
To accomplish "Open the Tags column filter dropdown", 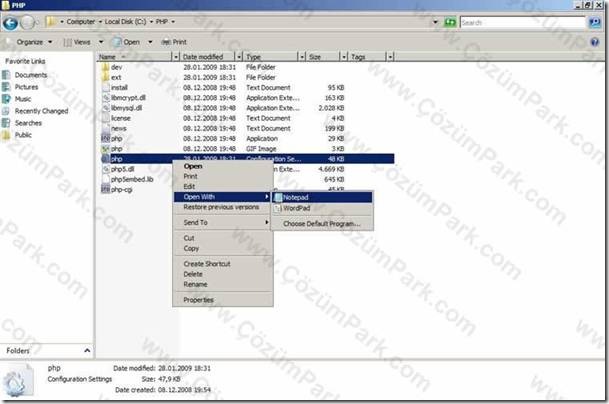I will (x=390, y=57).
